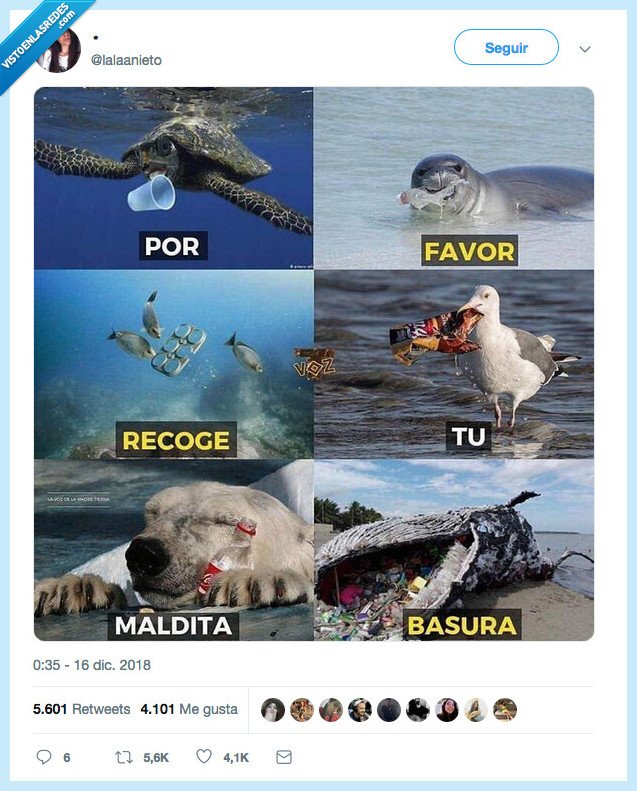Open the tweet timestamp 16 dic. 2018
Viewport: 637px width, 791px height.
coord(92,665)
